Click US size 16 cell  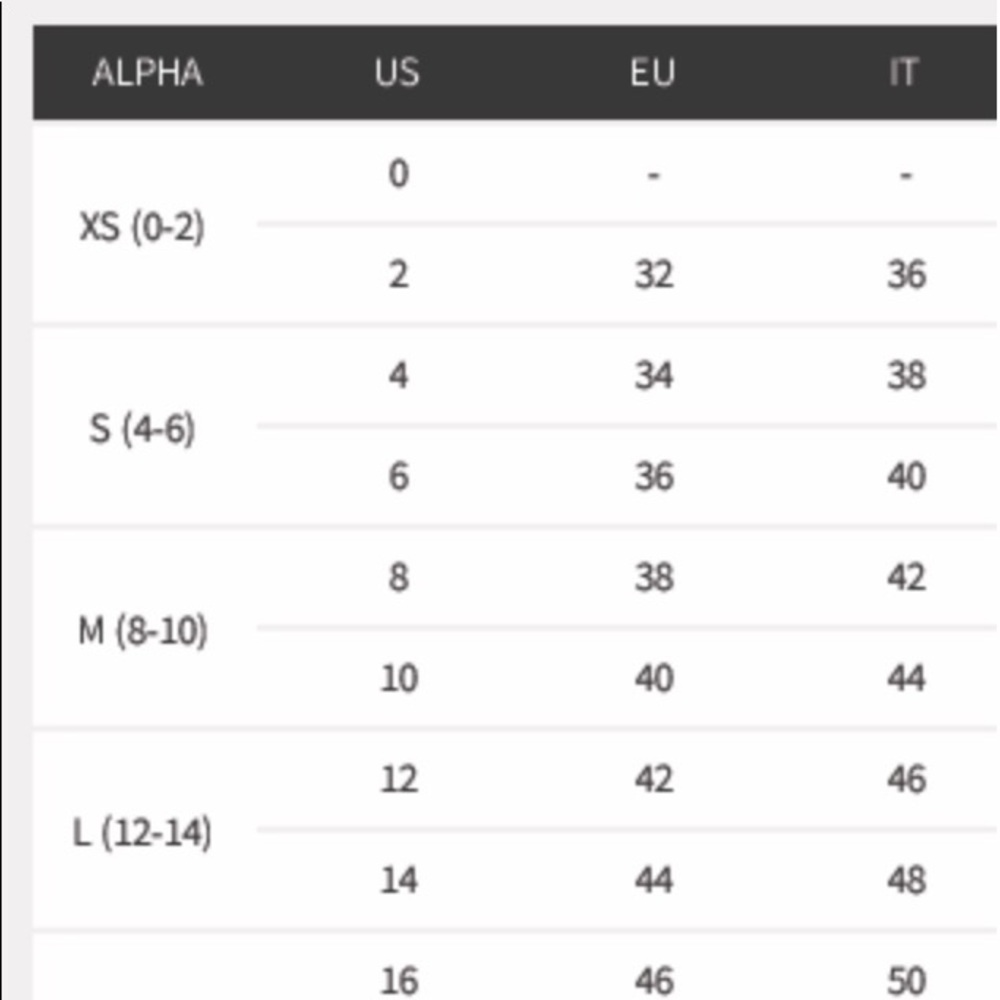398,980
